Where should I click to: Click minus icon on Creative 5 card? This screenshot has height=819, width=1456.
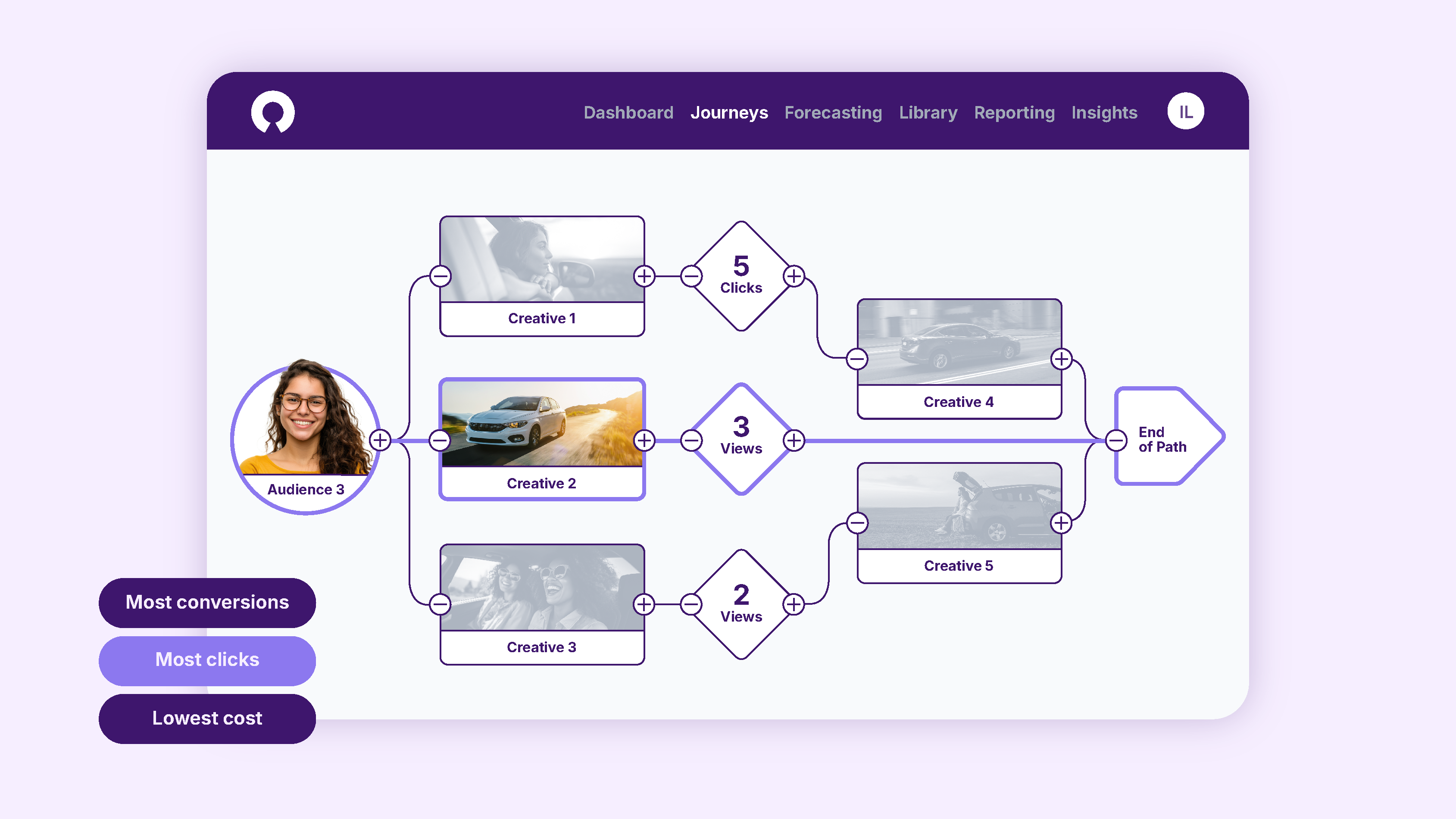[x=857, y=522]
